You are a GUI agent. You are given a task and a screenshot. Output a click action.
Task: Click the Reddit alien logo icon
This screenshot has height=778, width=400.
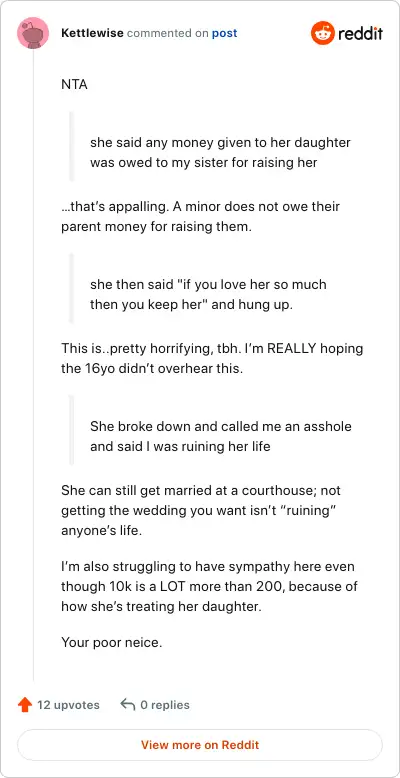click(x=323, y=33)
